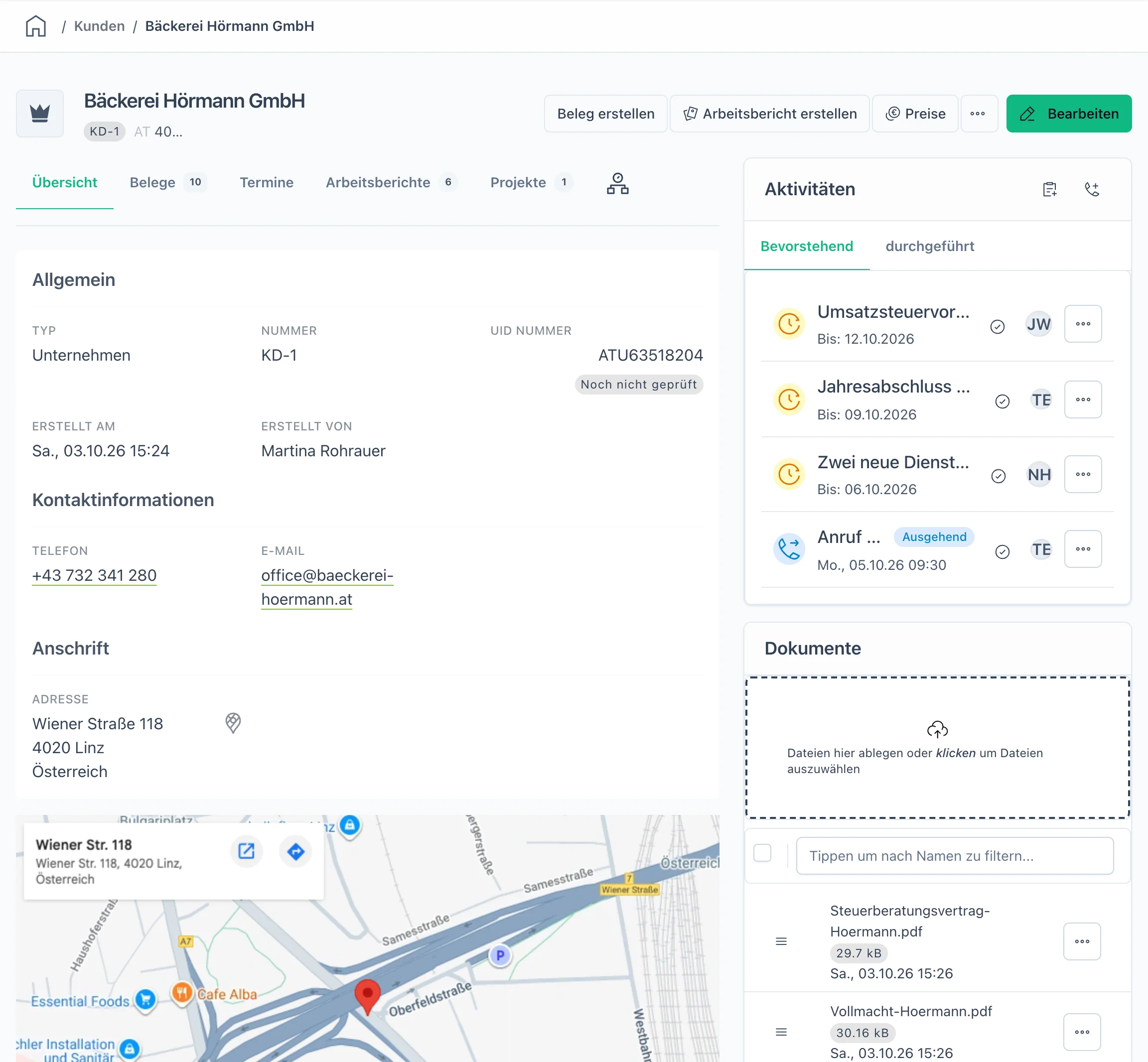Click Beleg erstellen button
The height and width of the screenshot is (1062, 1148).
[x=606, y=114]
